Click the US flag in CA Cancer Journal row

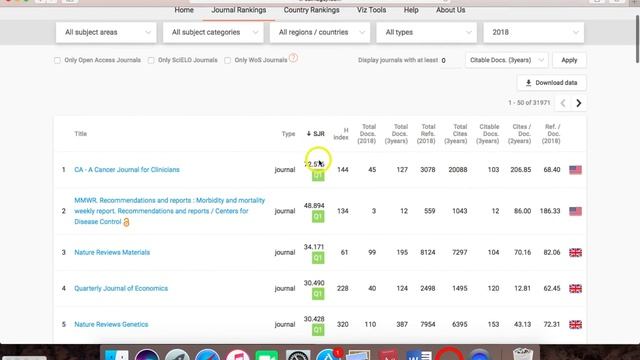(575, 170)
